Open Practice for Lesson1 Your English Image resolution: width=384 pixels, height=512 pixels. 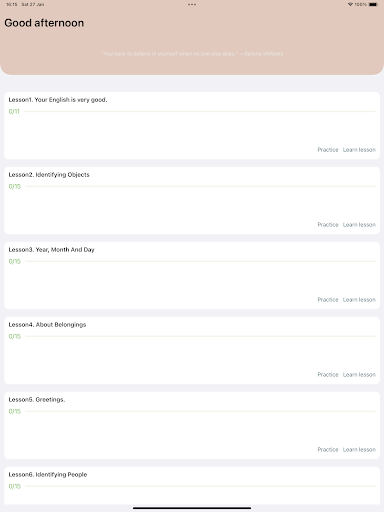328,150
